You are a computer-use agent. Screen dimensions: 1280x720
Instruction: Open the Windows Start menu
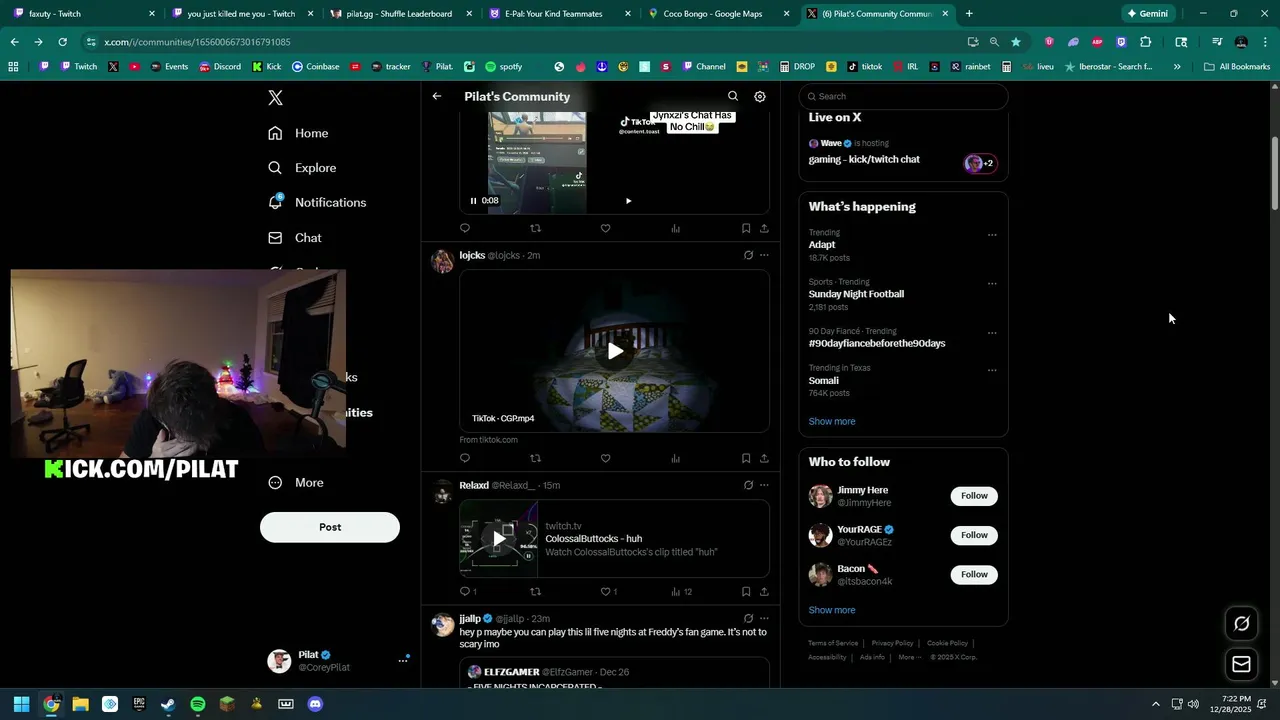coord(21,704)
